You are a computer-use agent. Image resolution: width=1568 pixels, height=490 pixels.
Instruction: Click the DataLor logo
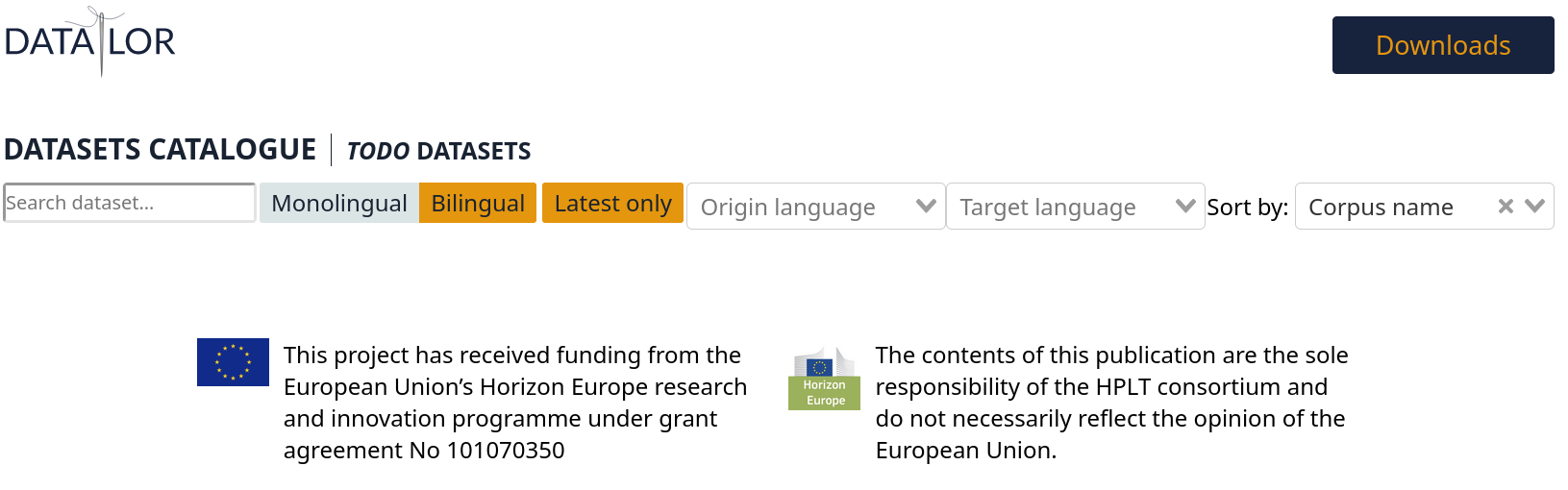tap(89, 42)
